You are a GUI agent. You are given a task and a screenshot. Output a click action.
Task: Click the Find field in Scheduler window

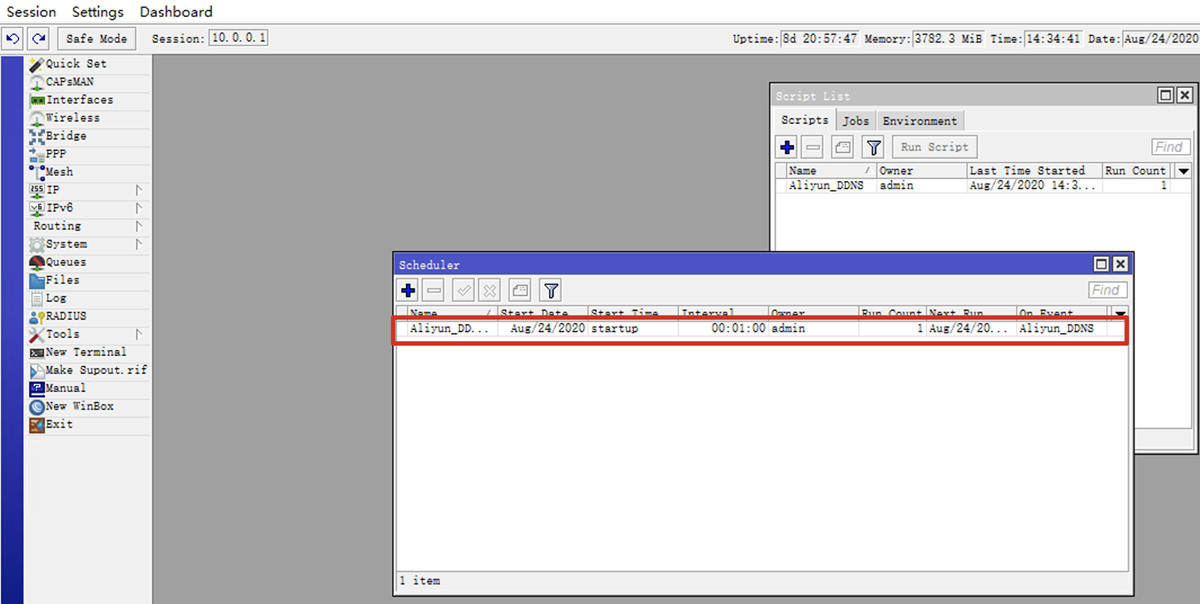[x=1105, y=290]
